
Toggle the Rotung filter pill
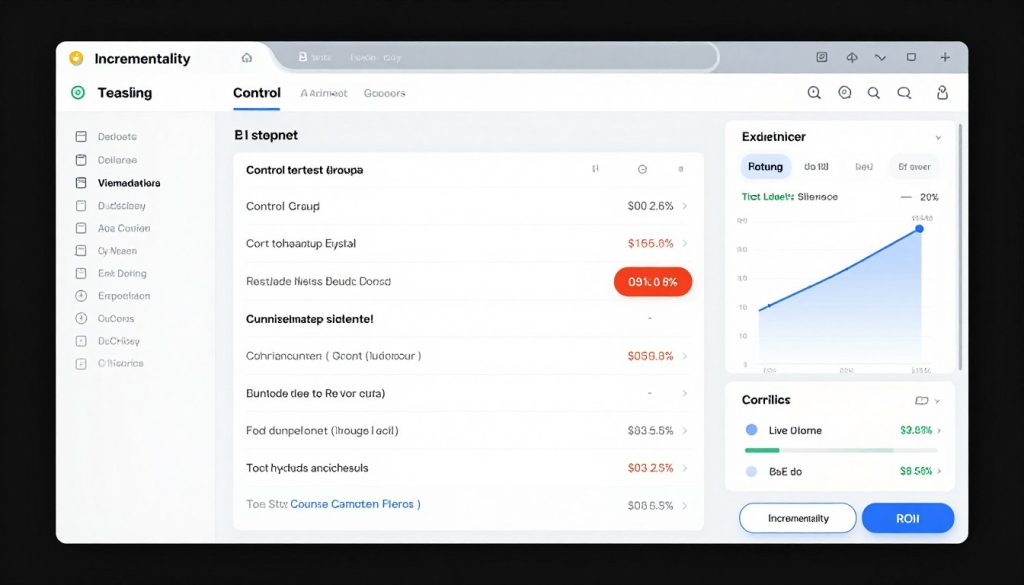click(765, 166)
